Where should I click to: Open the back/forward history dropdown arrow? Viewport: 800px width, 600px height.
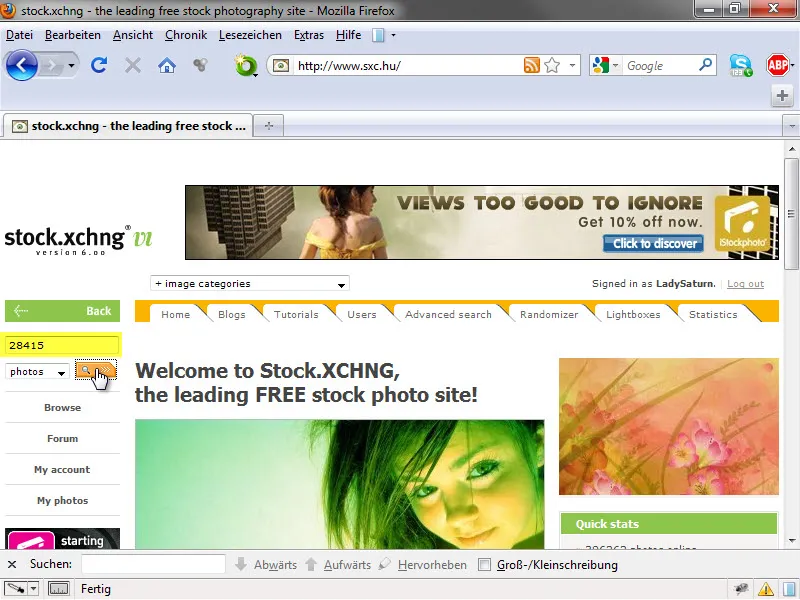point(71,65)
